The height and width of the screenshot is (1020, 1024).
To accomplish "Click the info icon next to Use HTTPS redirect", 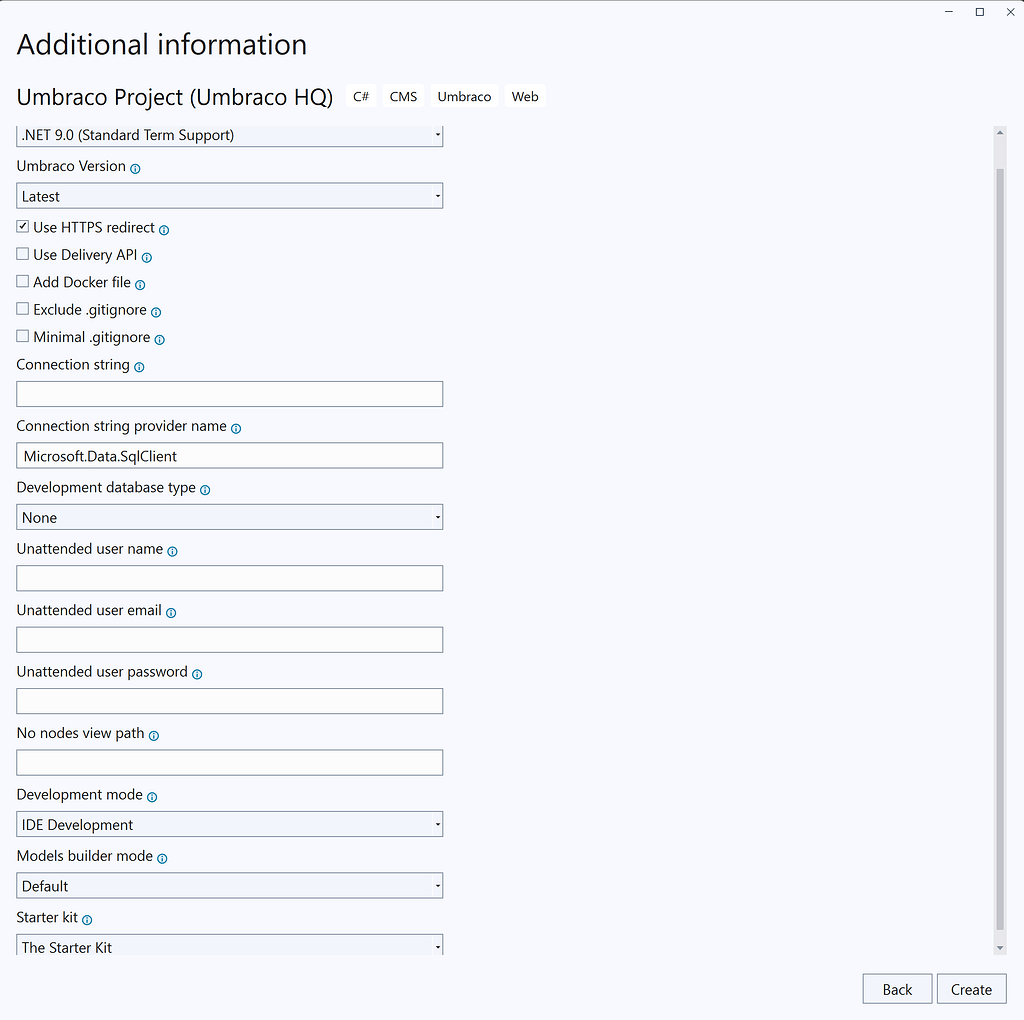I will pyautogui.click(x=165, y=228).
